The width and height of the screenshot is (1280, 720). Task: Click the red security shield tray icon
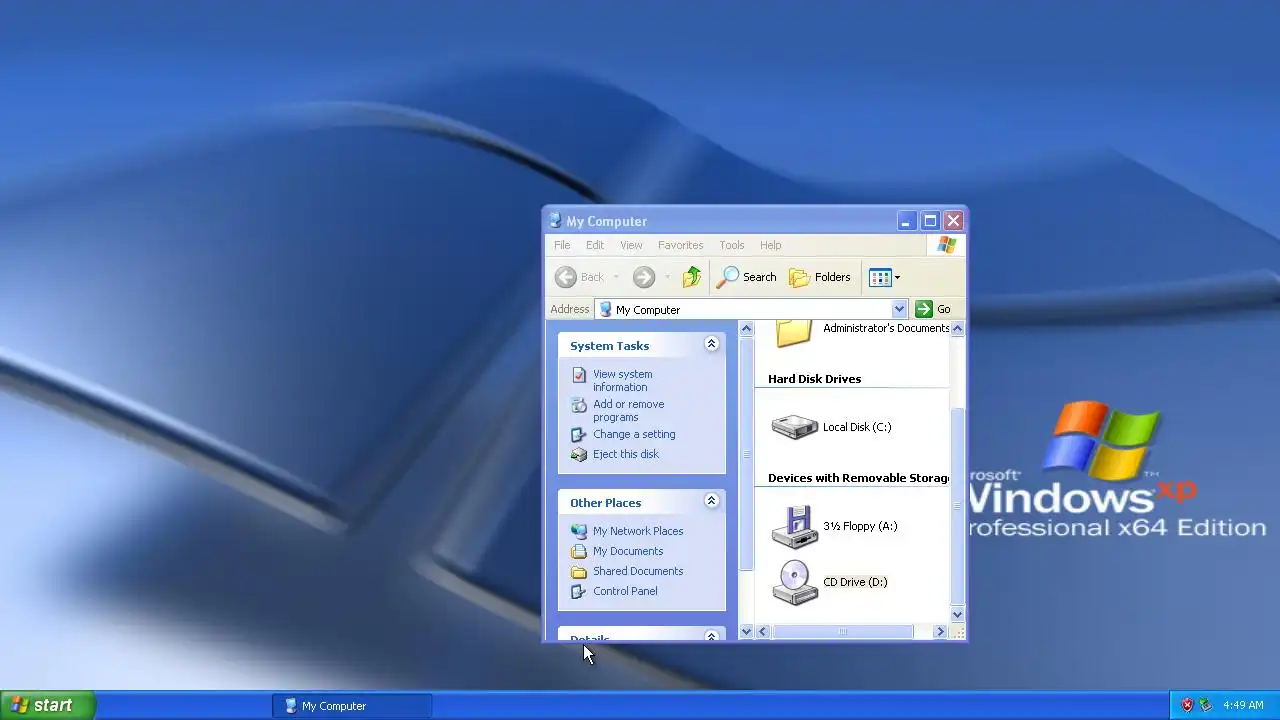[x=1187, y=705]
